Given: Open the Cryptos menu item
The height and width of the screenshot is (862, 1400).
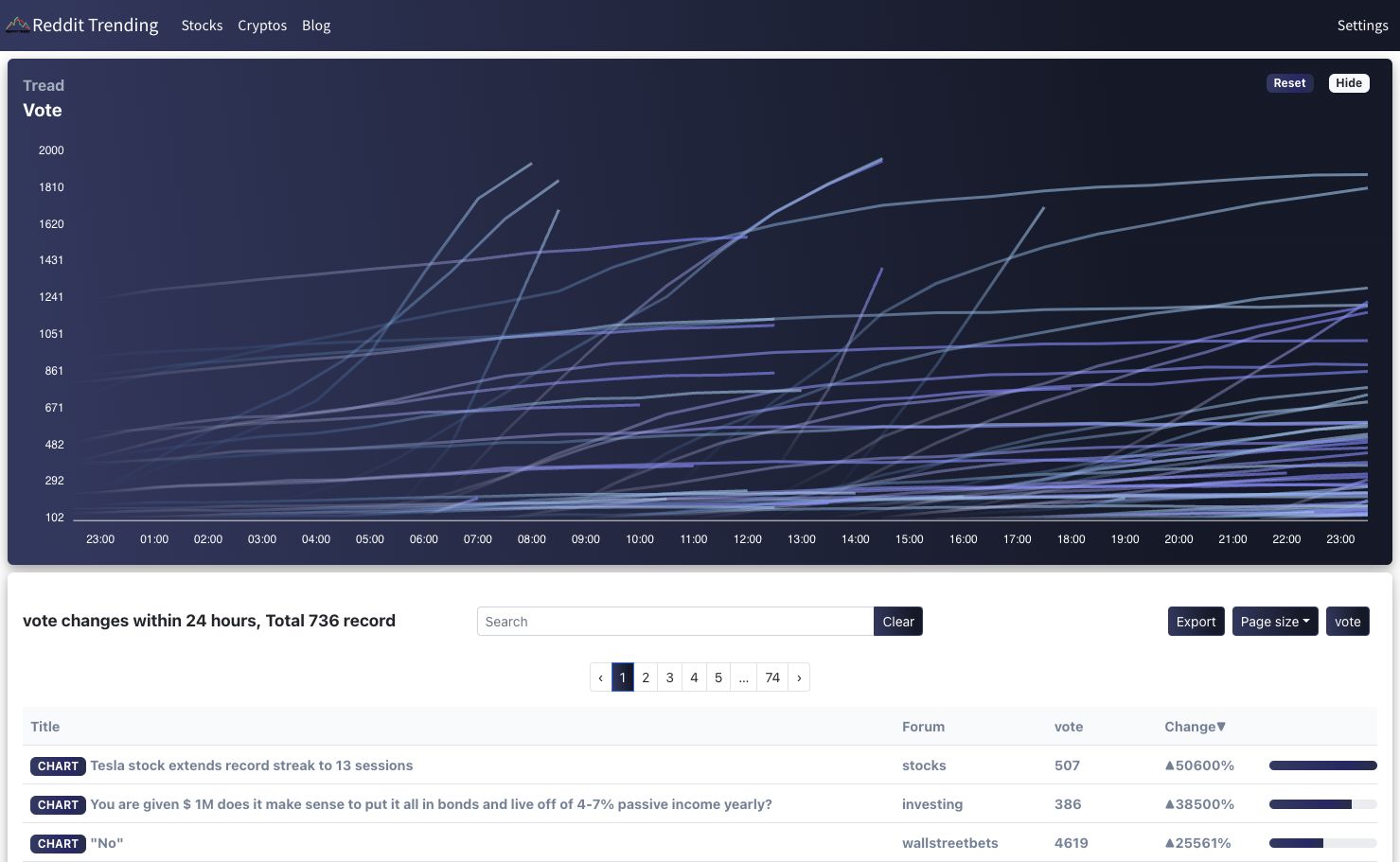Looking at the screenshot, I should click(x=262, y=26).
